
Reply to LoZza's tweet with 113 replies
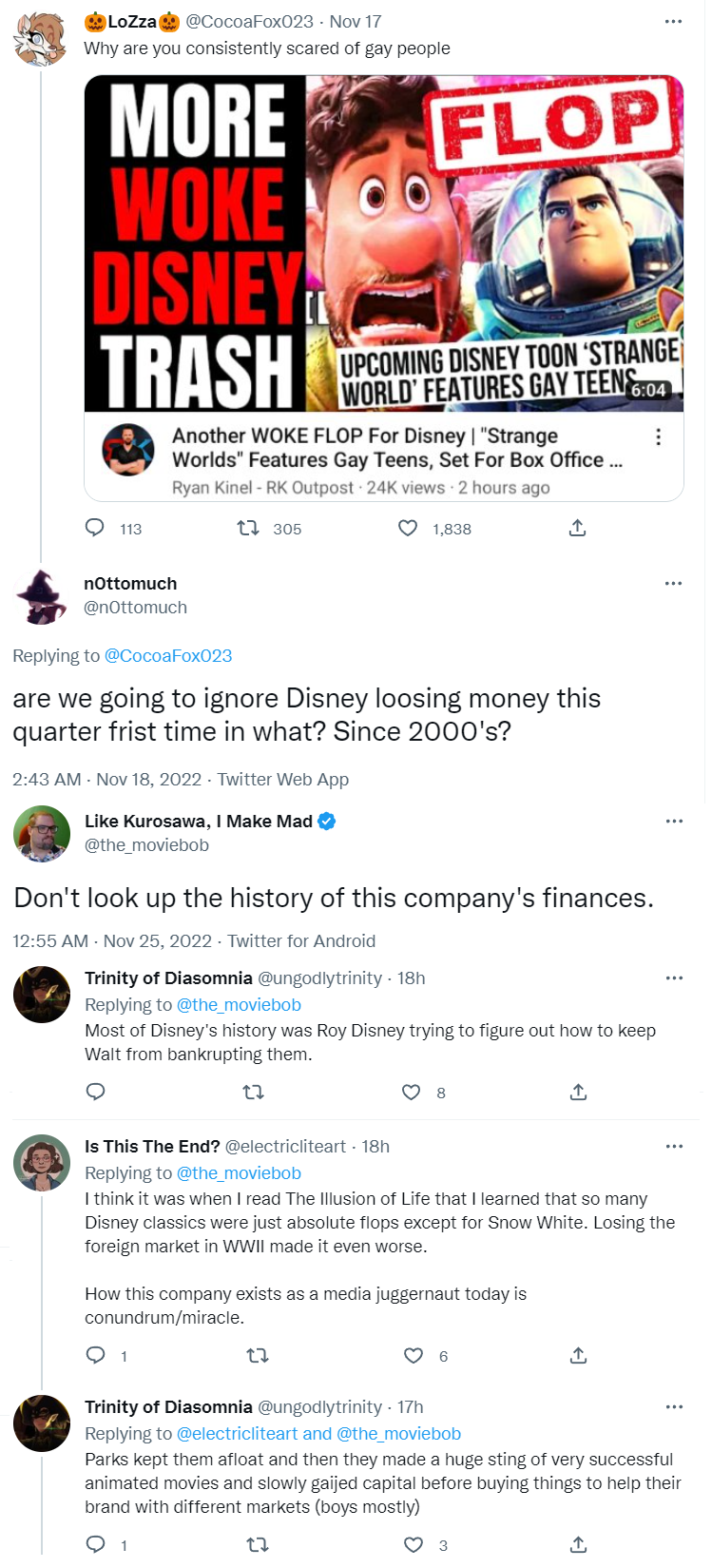(x=95, y=528)
